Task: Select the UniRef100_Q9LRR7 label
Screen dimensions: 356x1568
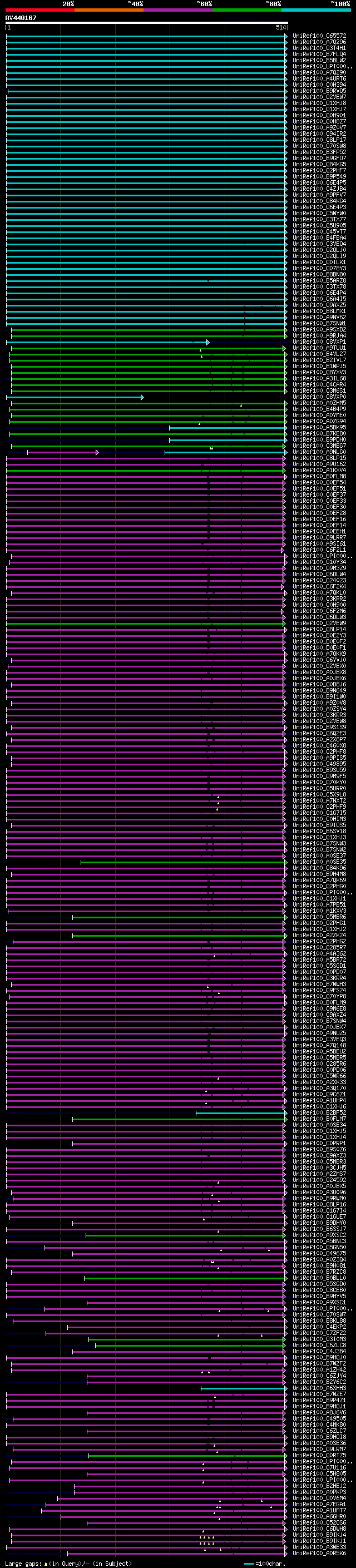Action: pos(319,537)
